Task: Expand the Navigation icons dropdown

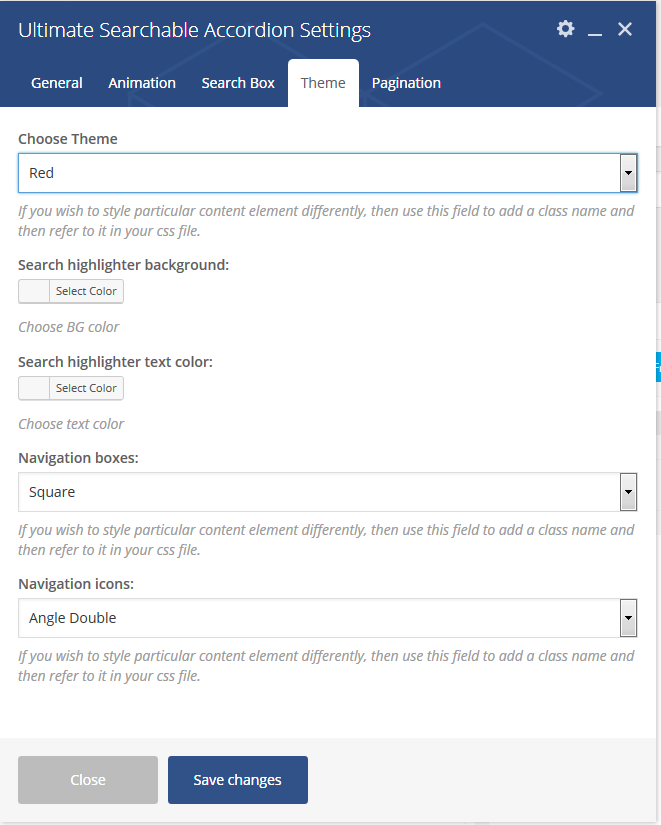Action: 320,618
